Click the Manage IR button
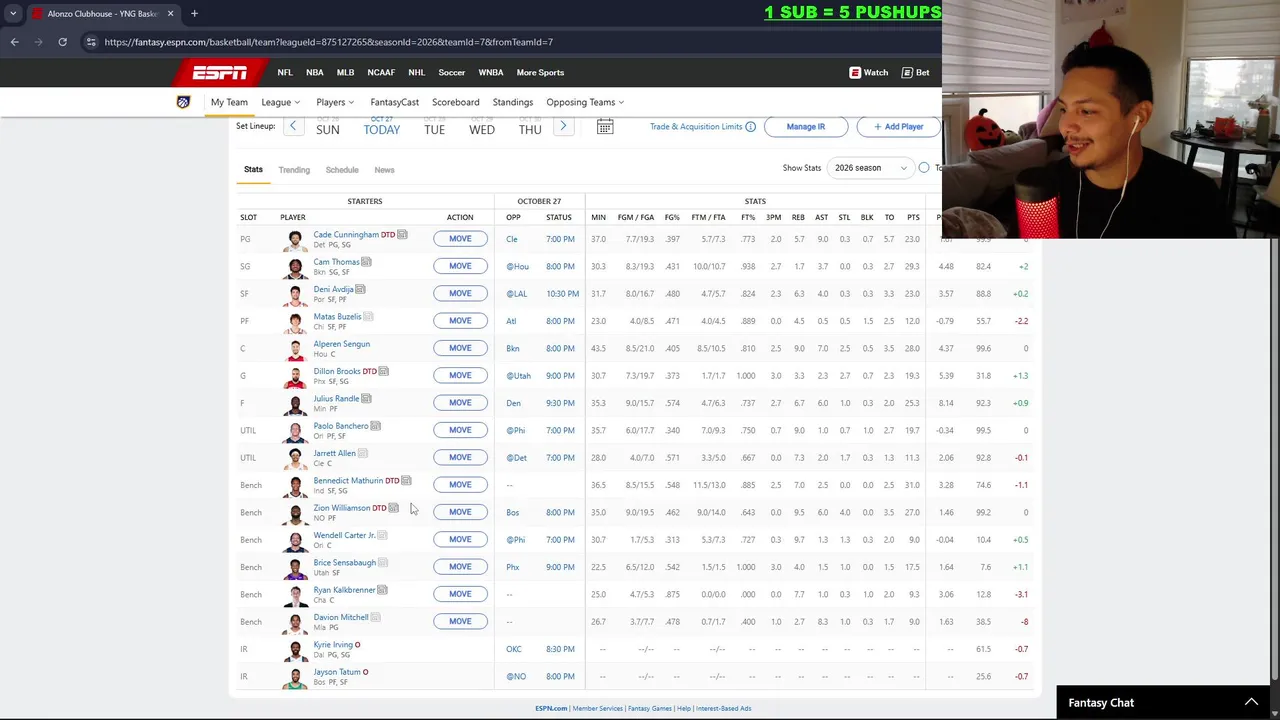1280x720 pixels. pos(806,127)
